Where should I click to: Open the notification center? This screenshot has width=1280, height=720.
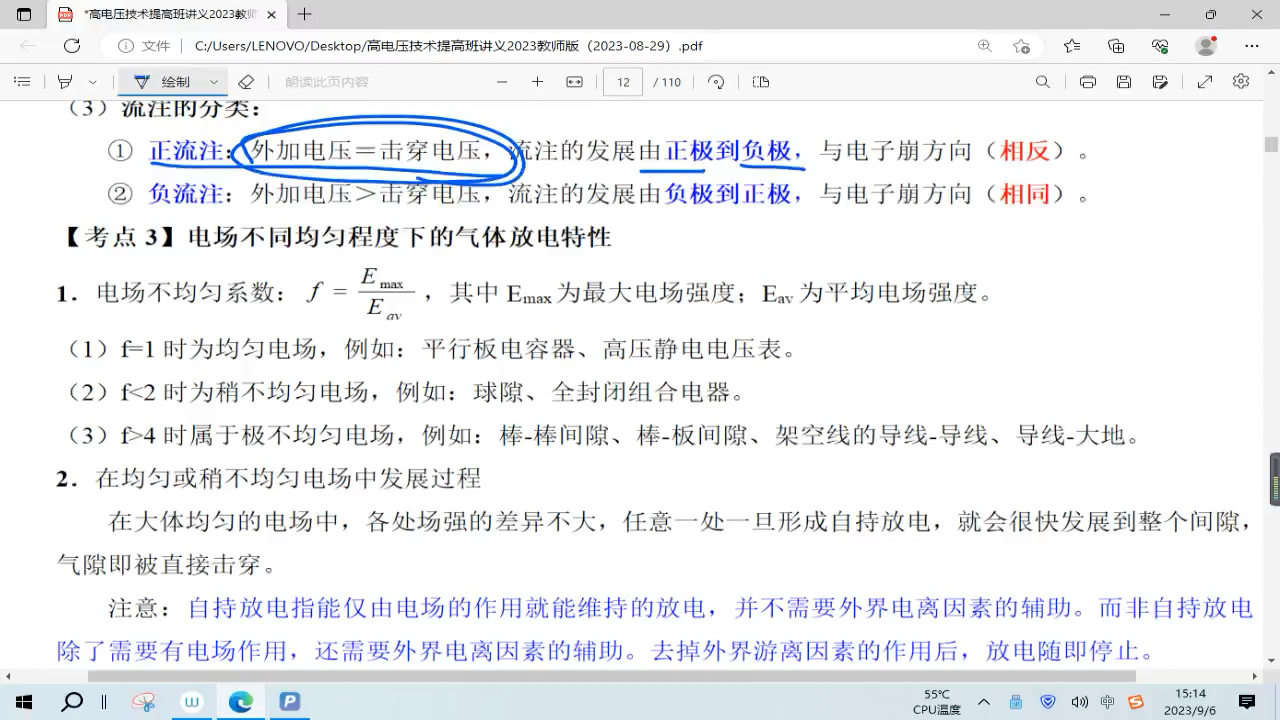(1247, 701)
